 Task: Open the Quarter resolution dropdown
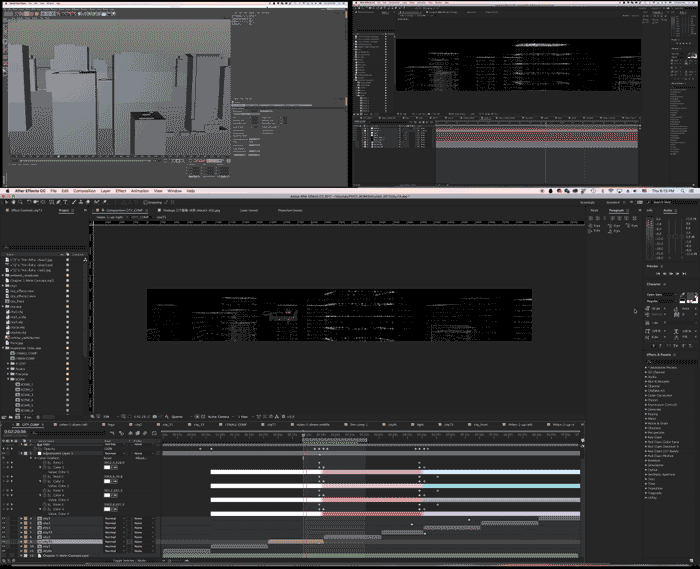[177, 416]
